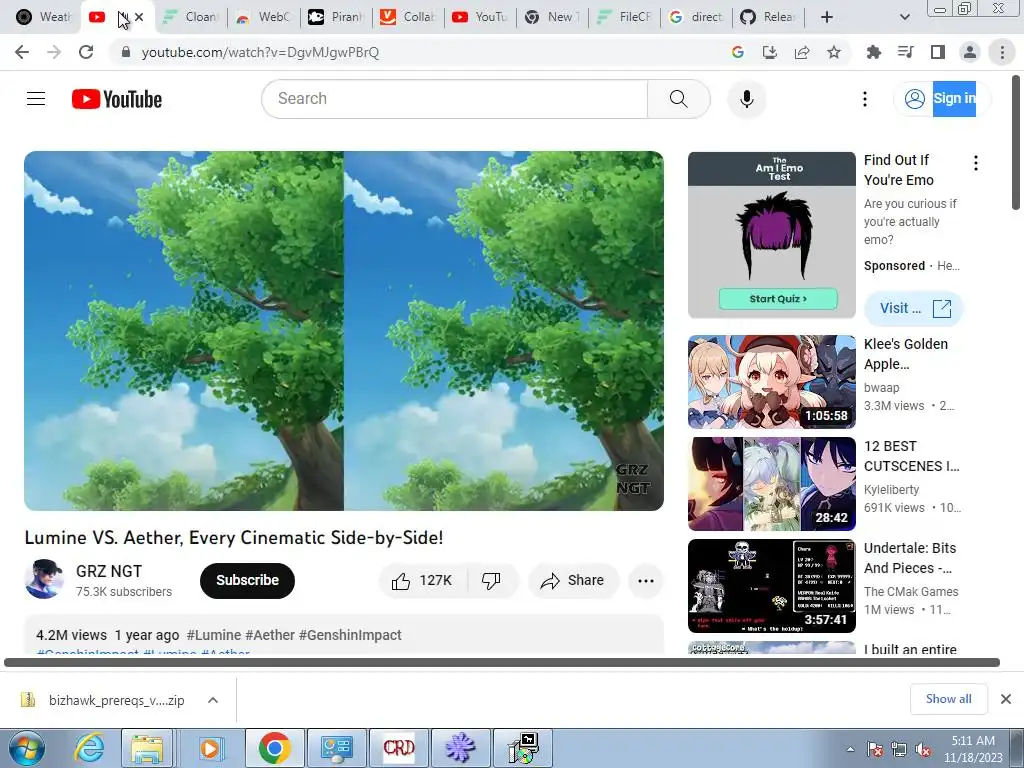Open the CRD app on the taskbar

pos(399,748)
